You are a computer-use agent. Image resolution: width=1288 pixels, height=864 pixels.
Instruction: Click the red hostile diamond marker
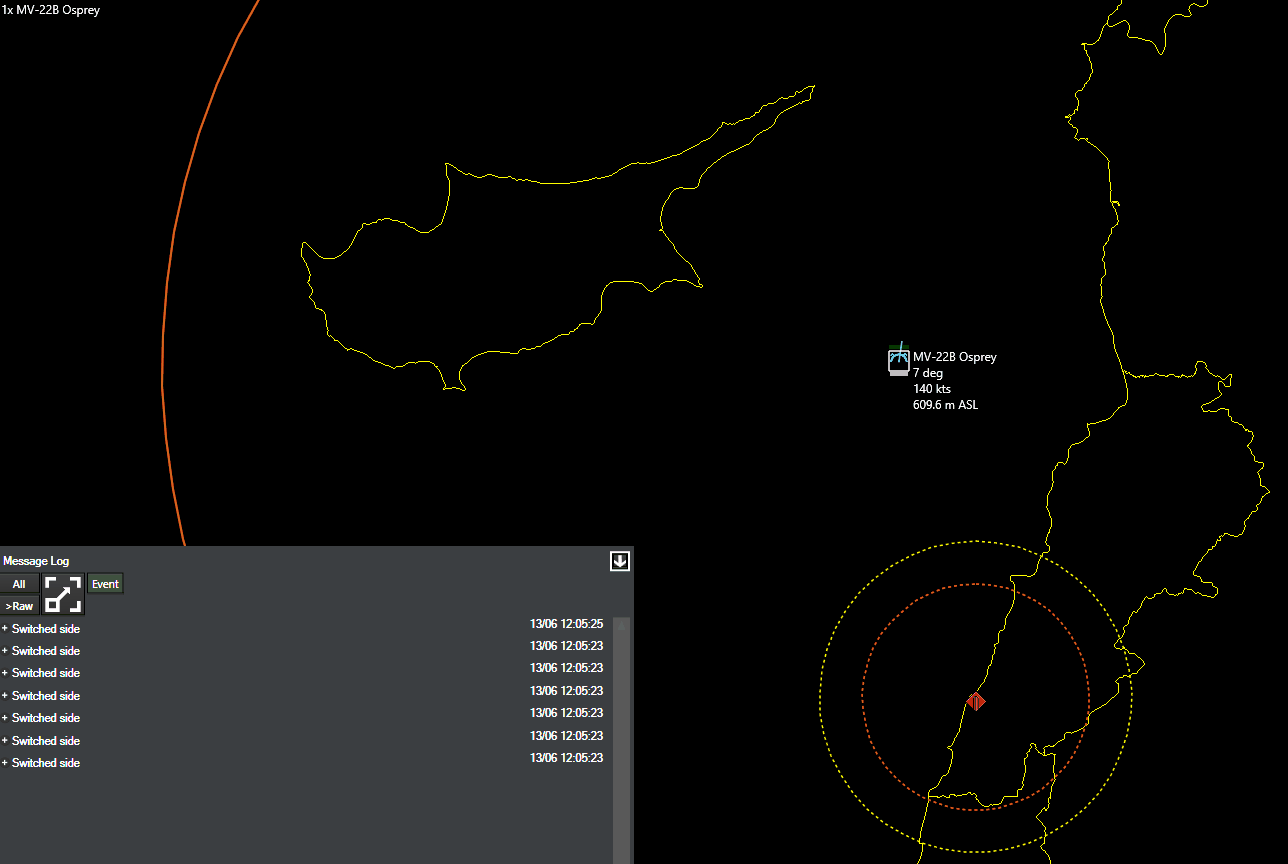pos(976,702)
